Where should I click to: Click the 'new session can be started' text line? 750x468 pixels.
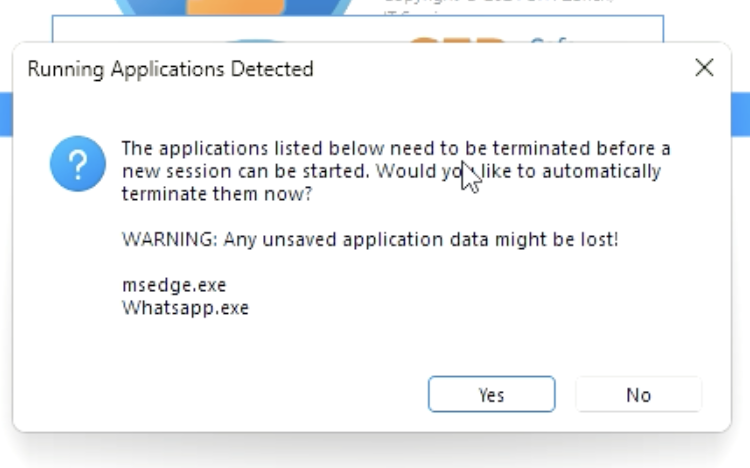[x=391, y=171]
